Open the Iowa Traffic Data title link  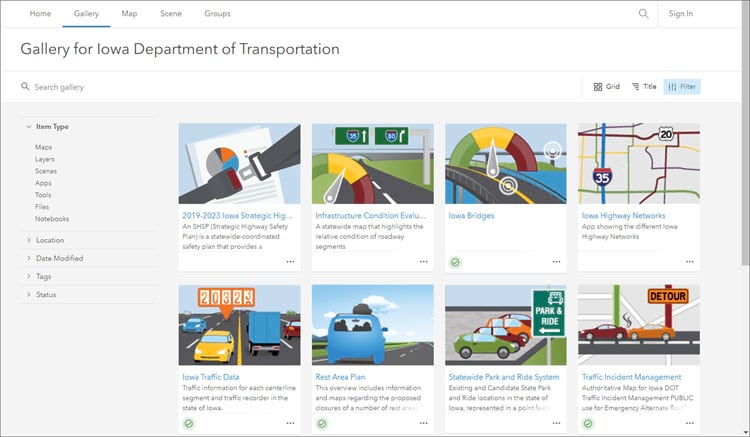point(210,377)
